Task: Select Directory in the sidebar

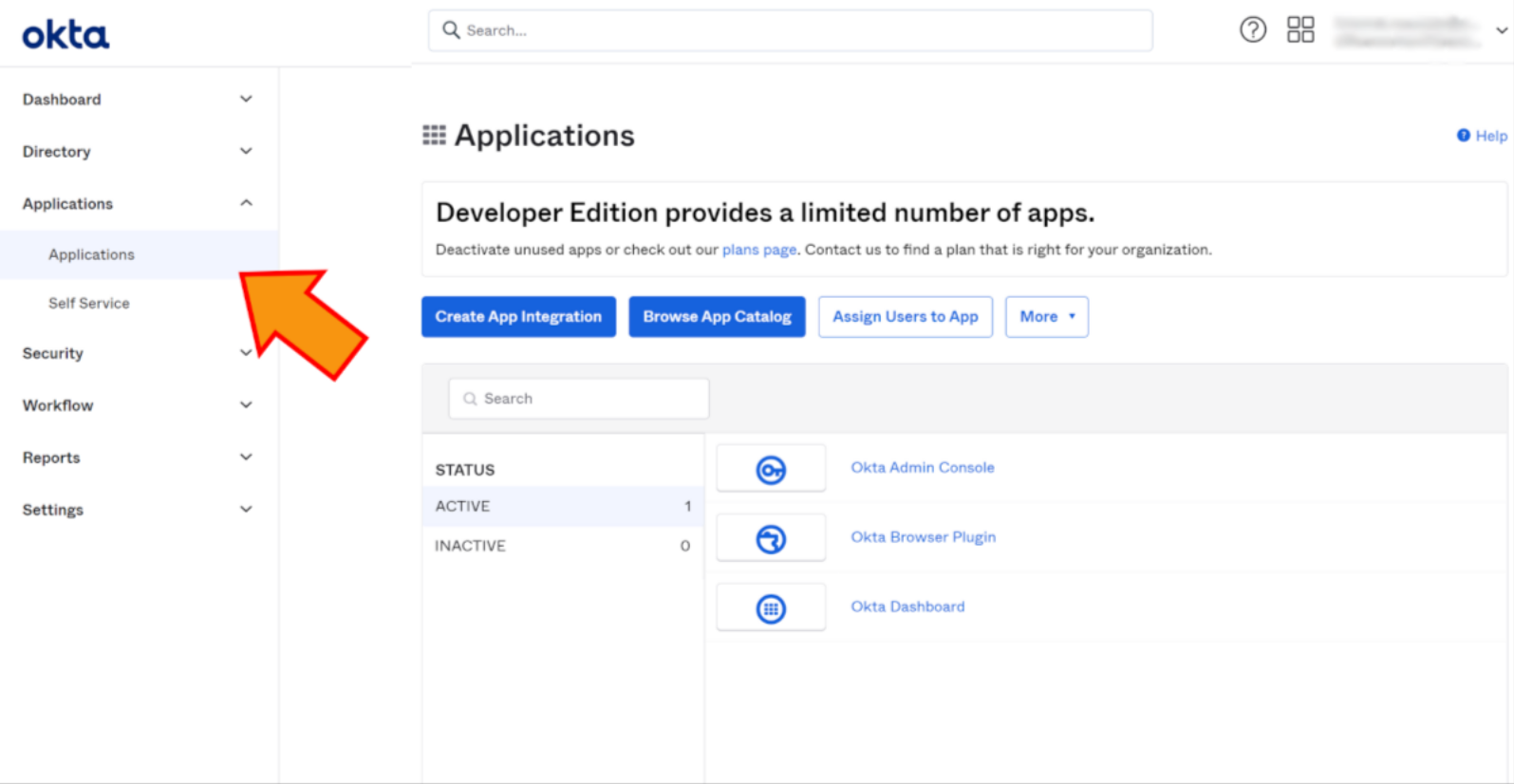Action: point(57,152)
